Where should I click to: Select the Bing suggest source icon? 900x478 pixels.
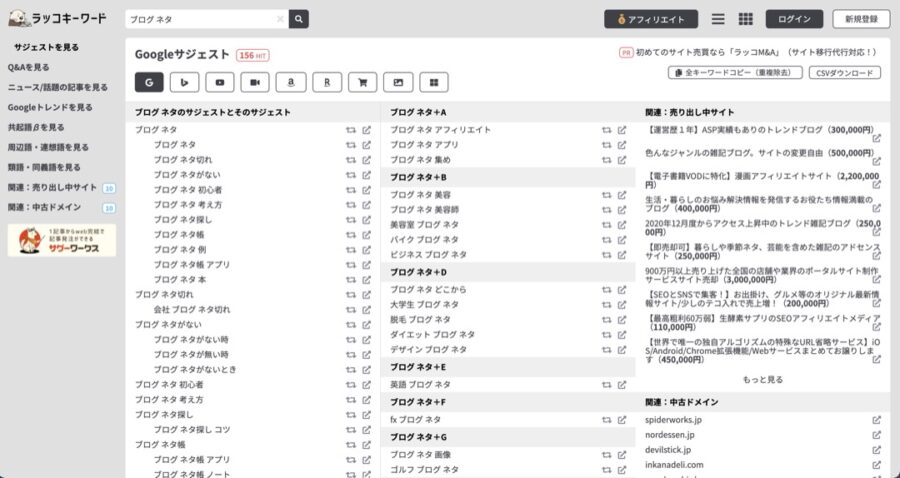[185, 83]
